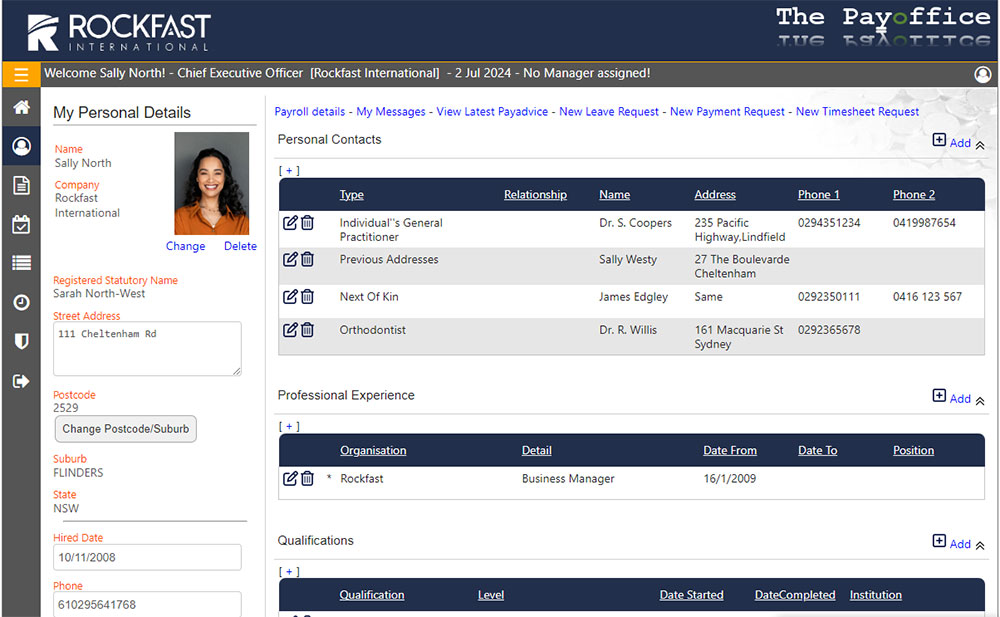This screenshot has height=617, width=1000.
Task: Click inside the Hired Date input field
Action: pyautogui.click(x=147, y=557)
